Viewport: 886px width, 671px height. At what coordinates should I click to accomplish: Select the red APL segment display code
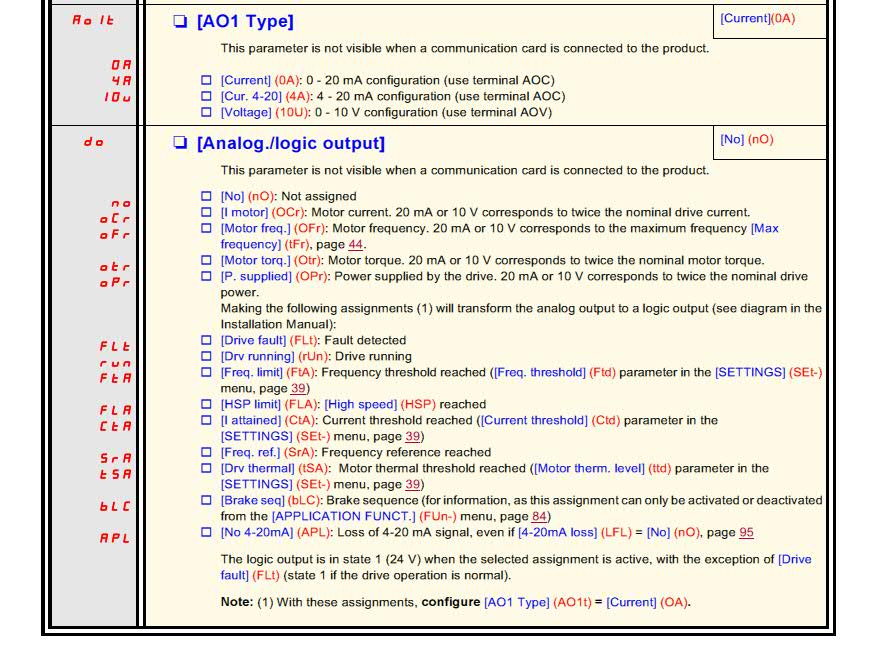(x=115, y=538)
